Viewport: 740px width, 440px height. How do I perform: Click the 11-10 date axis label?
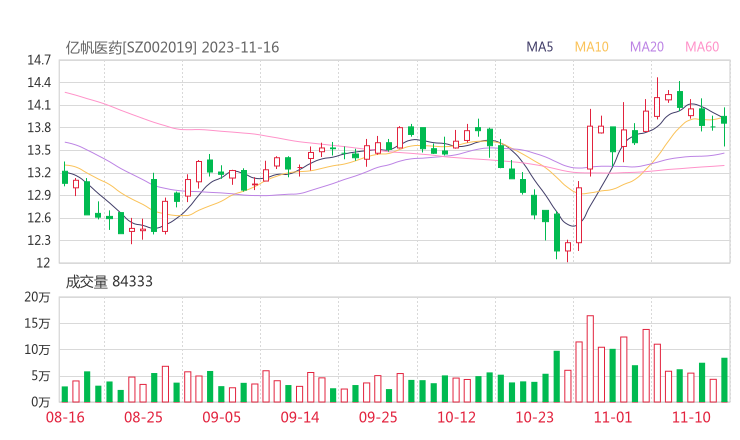point(691,417)
